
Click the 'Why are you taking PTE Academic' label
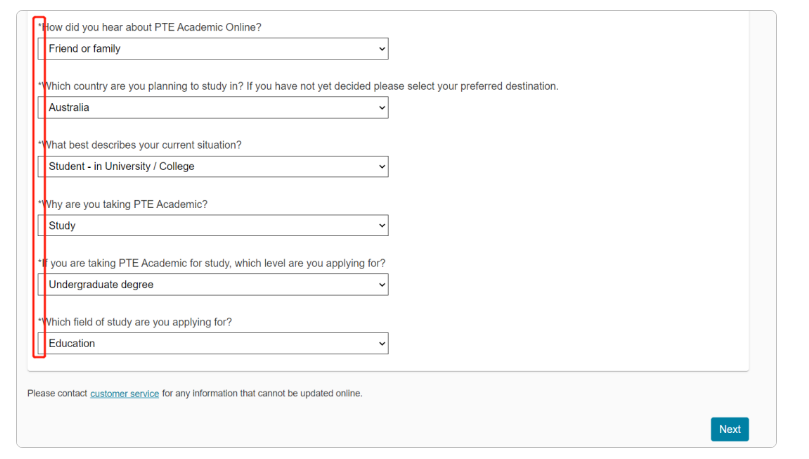click(x=123, y=204)
